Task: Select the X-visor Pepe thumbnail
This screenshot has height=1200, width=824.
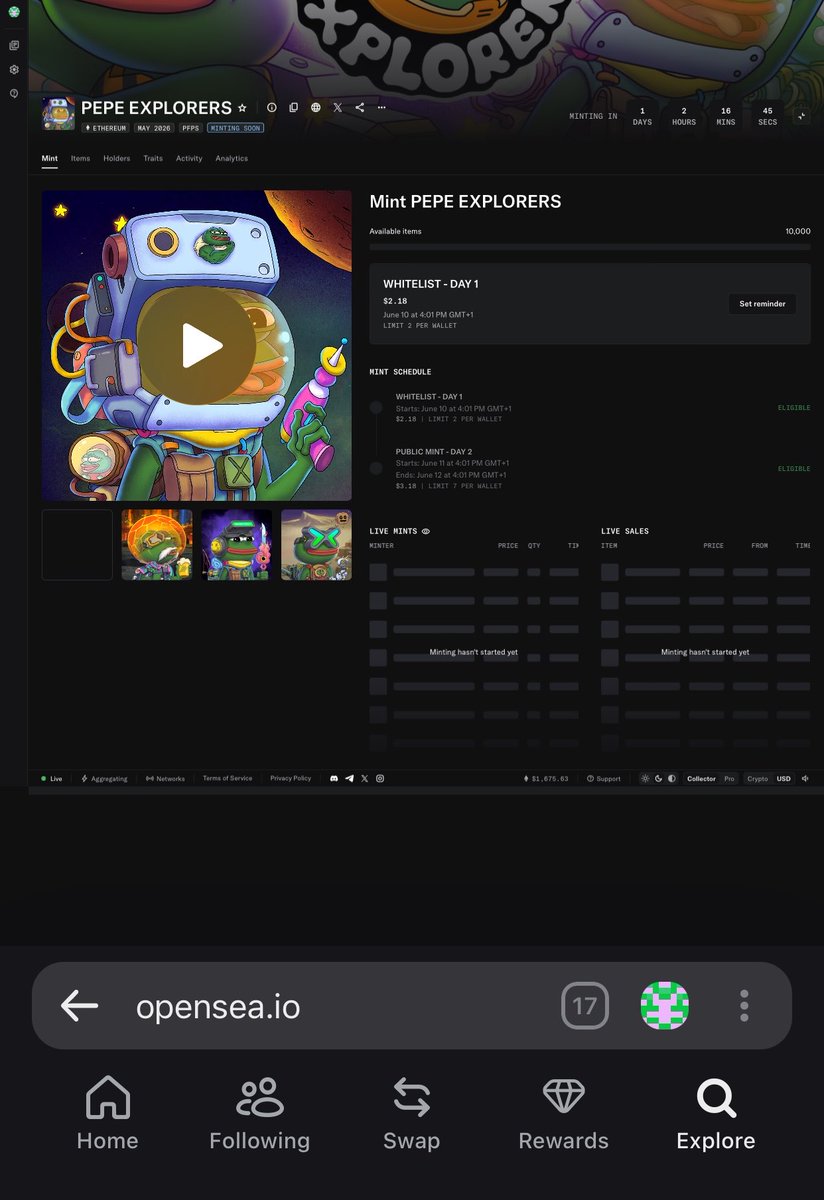Action: 316,545
